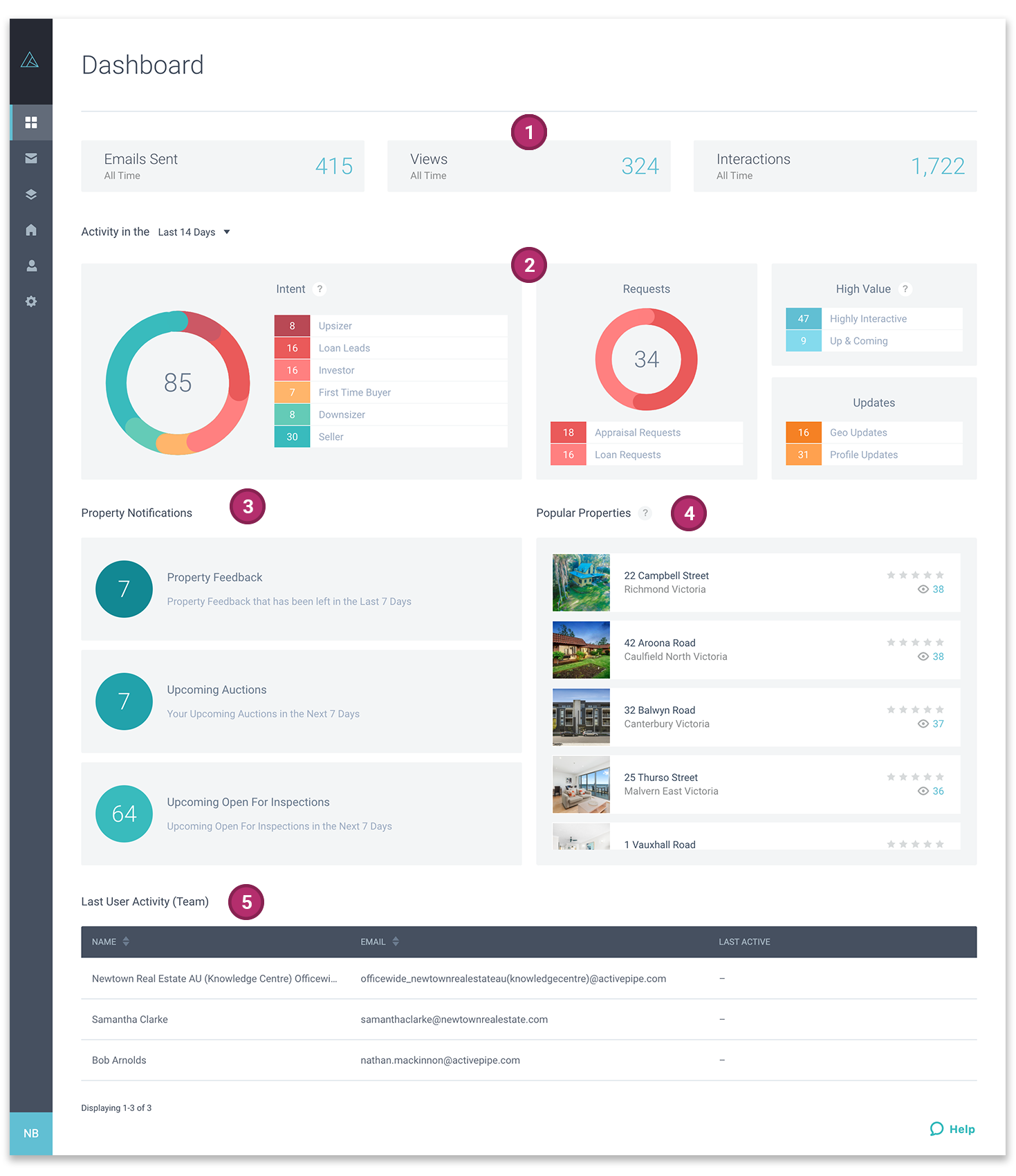The width and height of the screenshot is (1016, 1176).
Task: Open the Property Feedback notification card
Action: (x=302, y=589)
